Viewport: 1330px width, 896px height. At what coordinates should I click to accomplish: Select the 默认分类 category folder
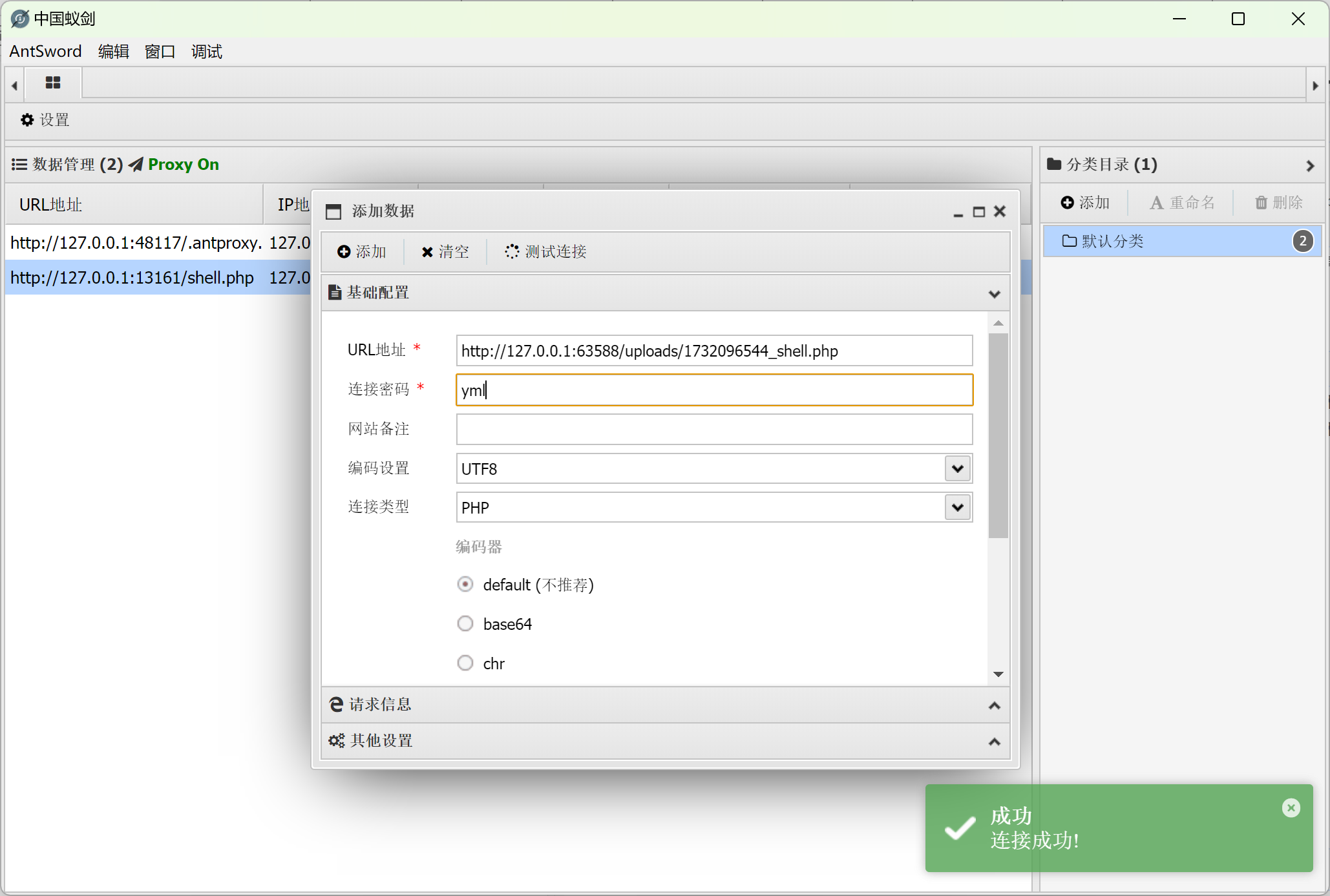[x=1112, y=242]
